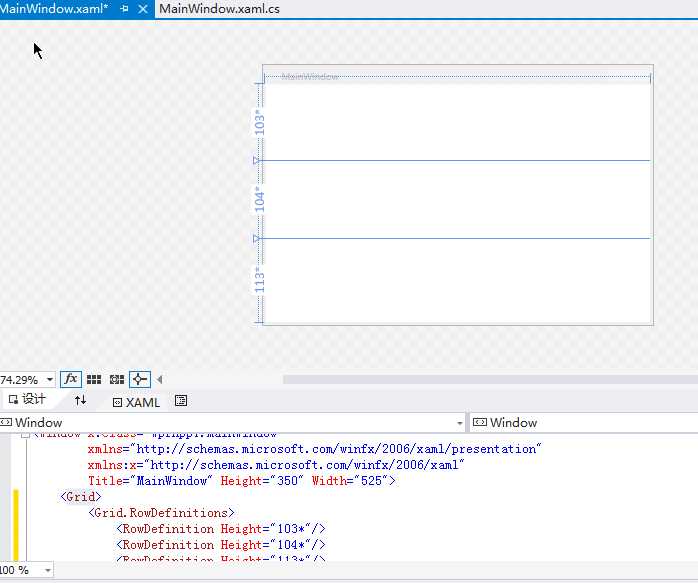The height and width of the screenshot is (583, 698).
Task: Click the xmlns presentation namespace line
Action: click(x=315, y=449)
